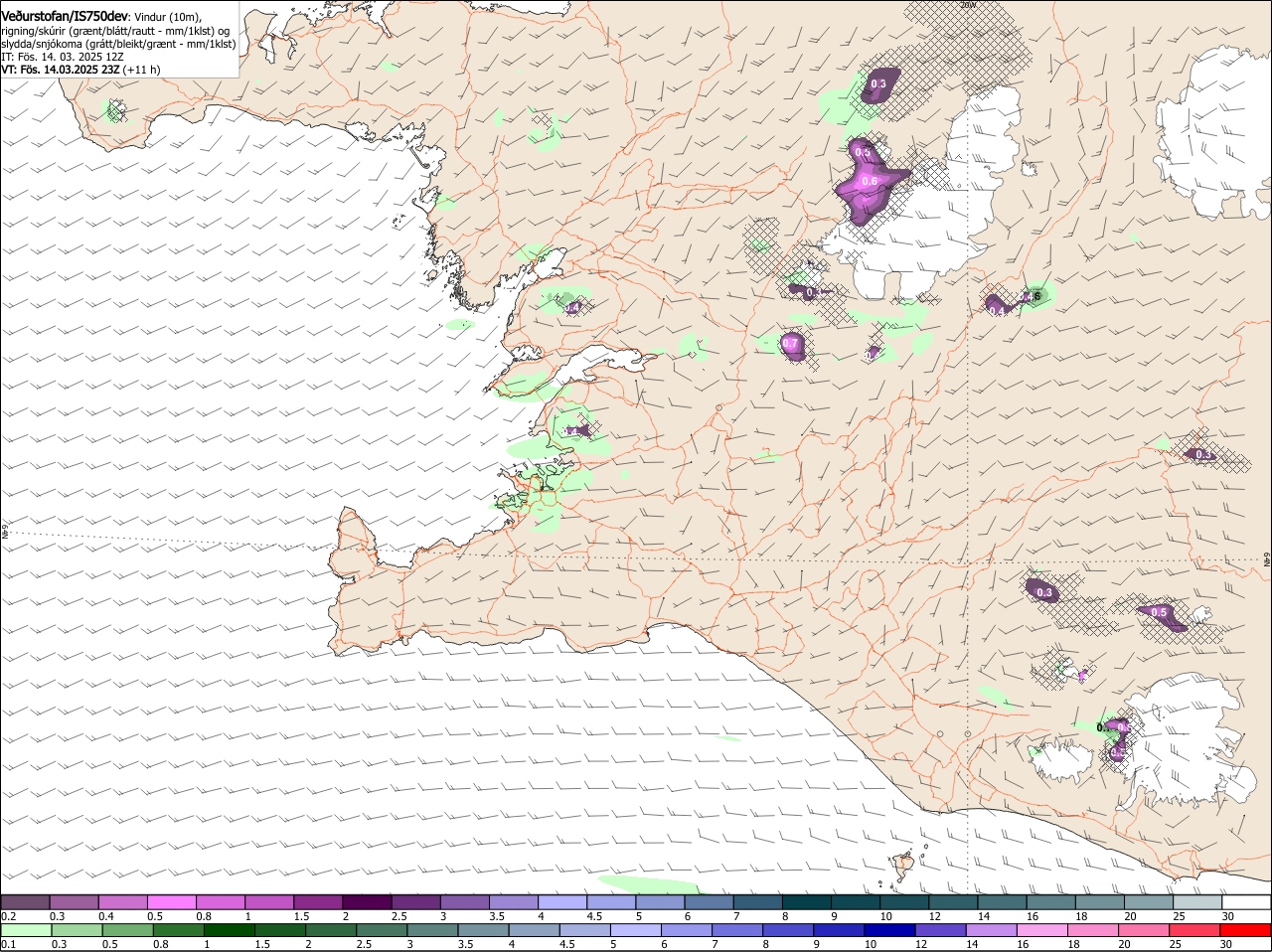The image size is (1272, 952).
Task: Click darkest purple upper swatch between 2 and 2.5
Action: pyautogui.click(x=367, y=902)
